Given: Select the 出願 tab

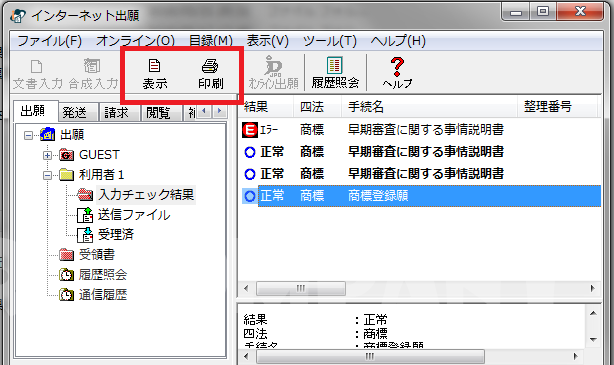Looking at the screenshot, I should pos(36,111).
